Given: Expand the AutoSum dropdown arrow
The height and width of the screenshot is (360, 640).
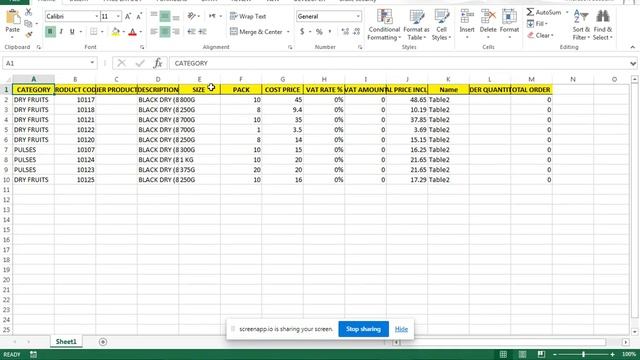Looking at the screenshot, I should (x=567, y=12).
